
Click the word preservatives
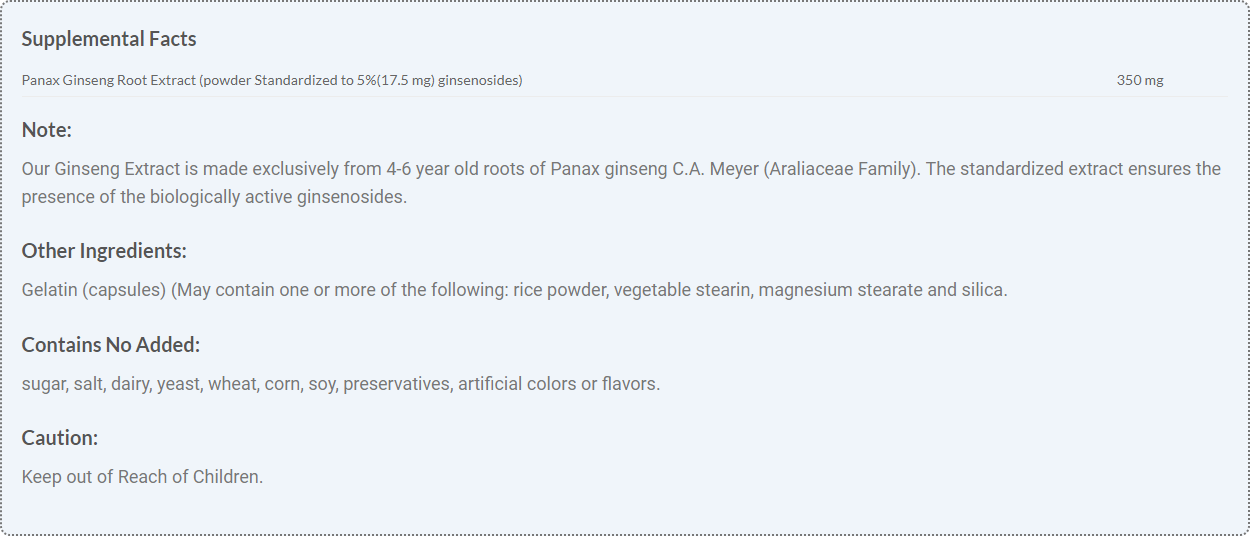coord(396,384)
